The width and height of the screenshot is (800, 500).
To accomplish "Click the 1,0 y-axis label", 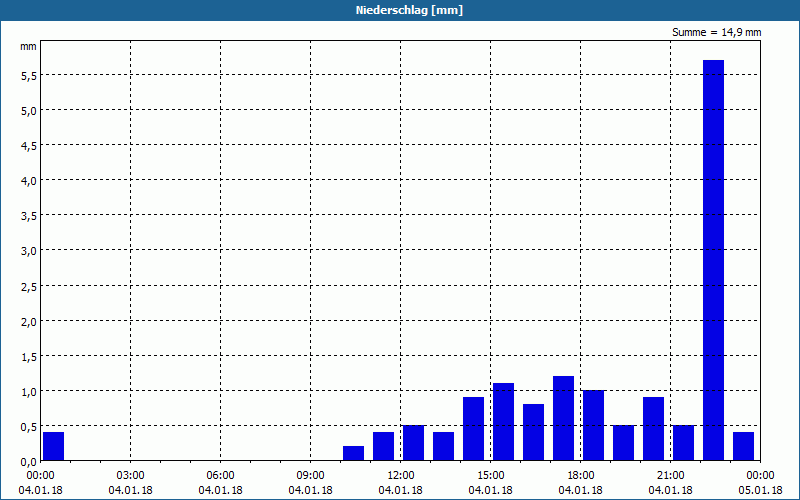I will pyautogui.click(x=29, y=391).
